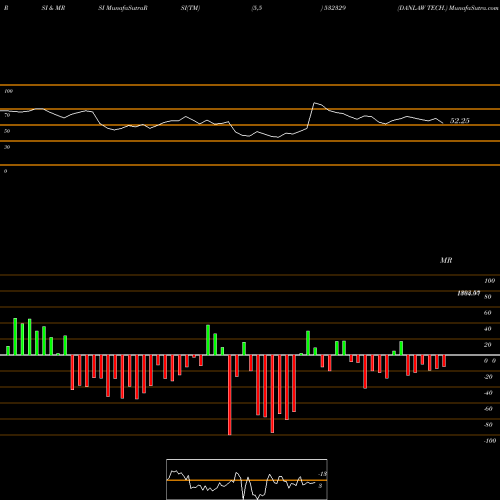Click the RSI value label 52.25
The image size is (500, 500).
click(460, 121)
